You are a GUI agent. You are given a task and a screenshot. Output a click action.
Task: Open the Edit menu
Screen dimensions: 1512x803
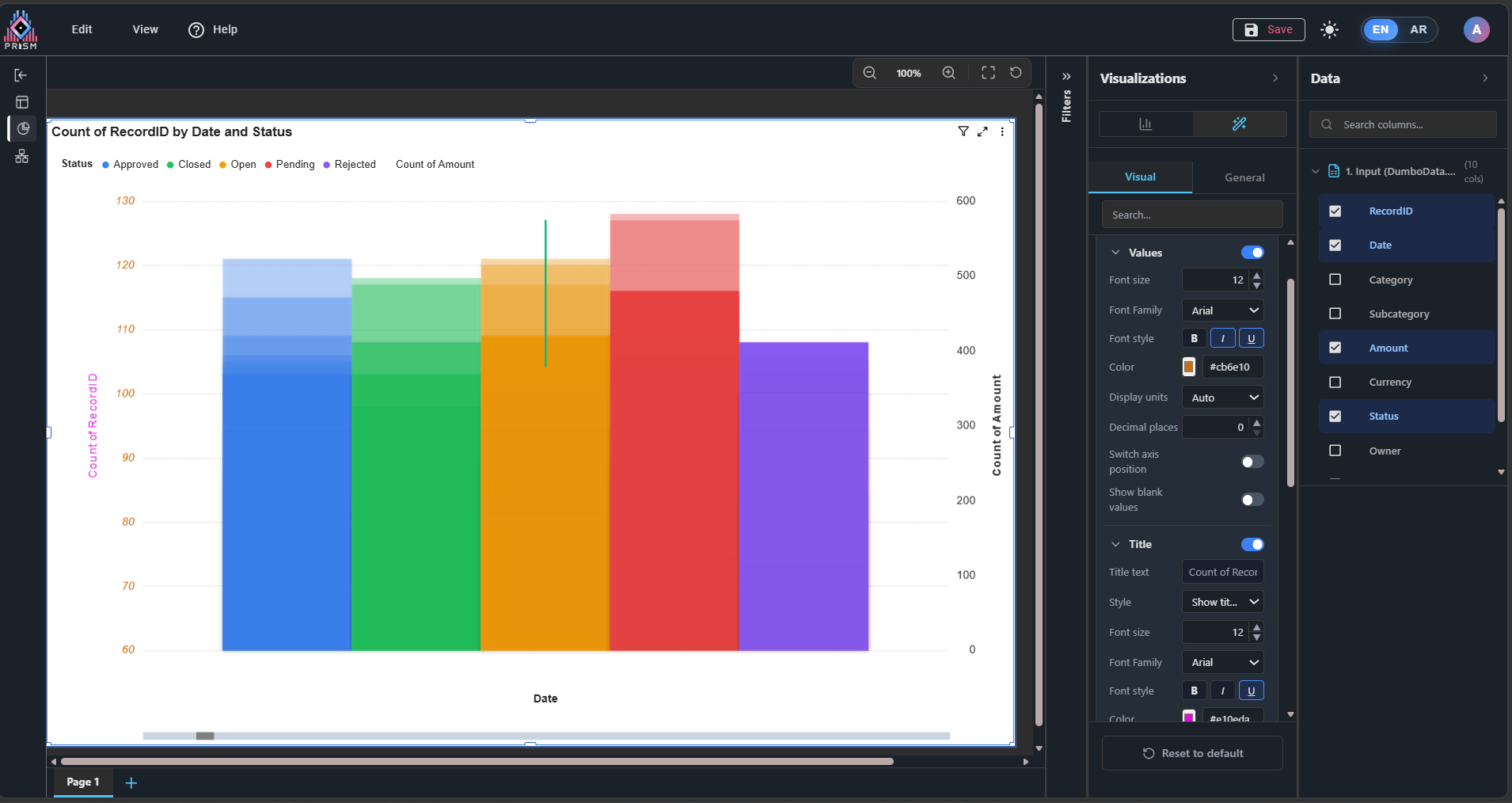coord(82,29)
